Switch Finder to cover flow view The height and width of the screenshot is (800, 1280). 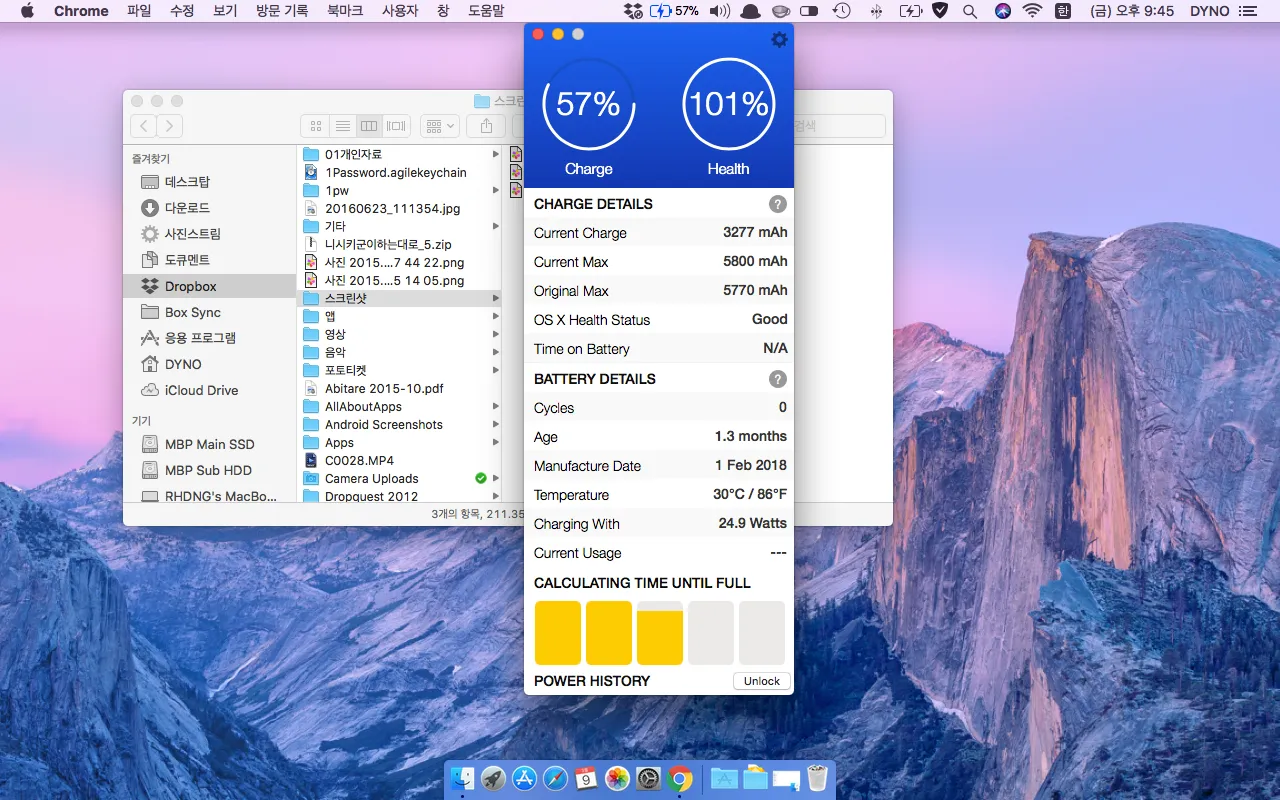tap(396, 126)
